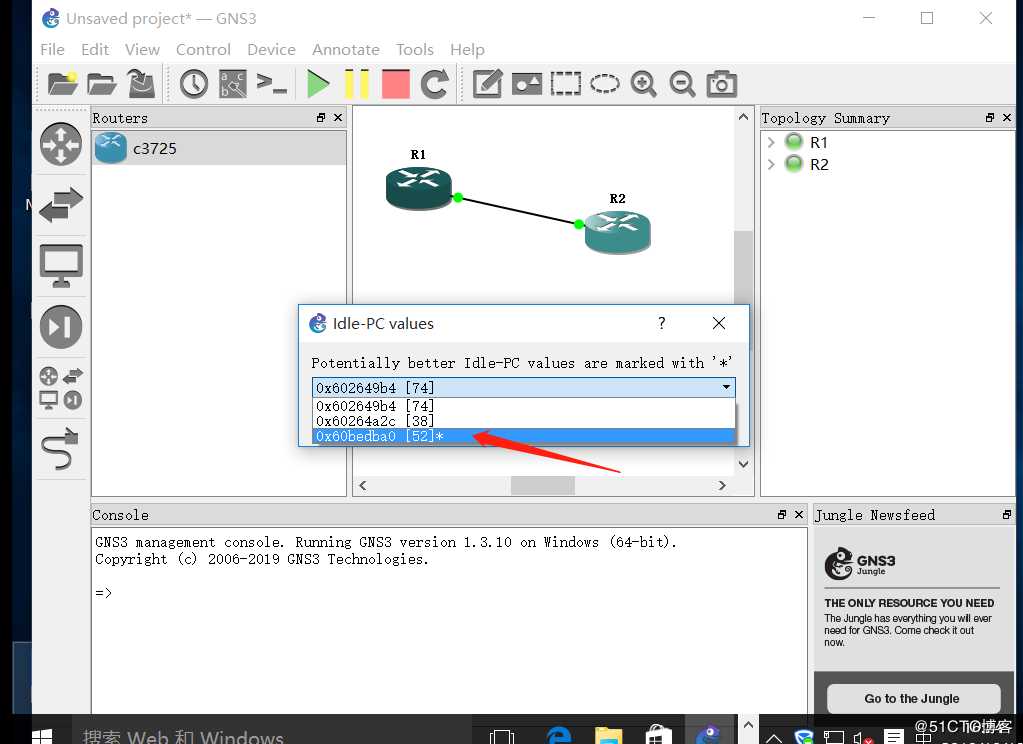Open the Edit menu
The height and width of the screenshot is (744, 1023).
pos(95,50)
